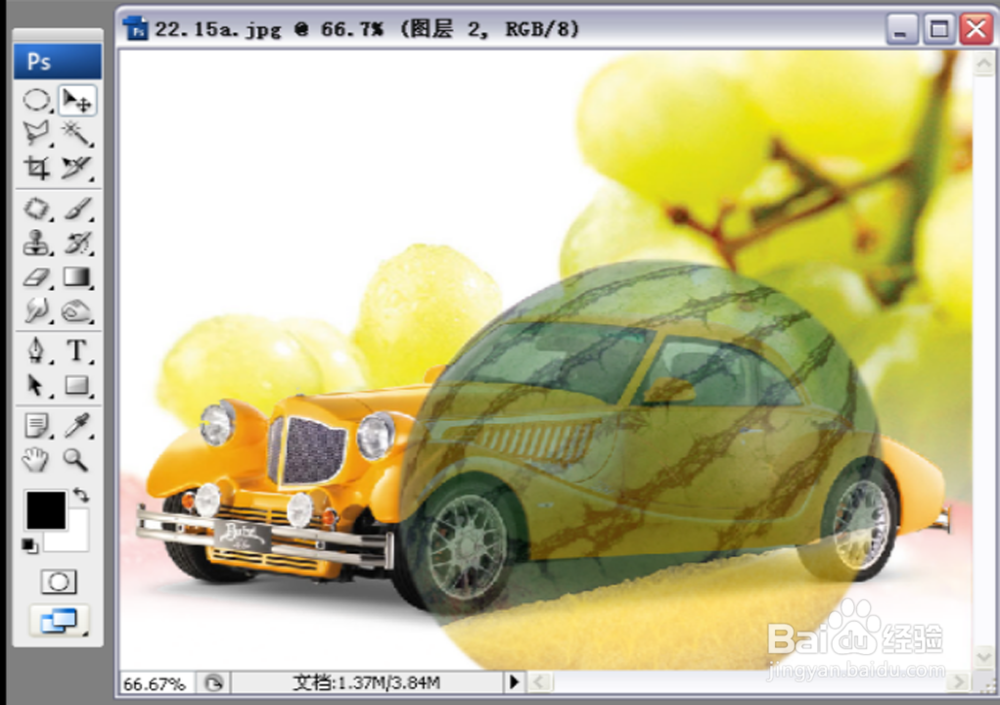The width and height of the screenshot is (1000, 705).
Task: Click horizontal scrollbar left arrow
Action: pos(540,683)
